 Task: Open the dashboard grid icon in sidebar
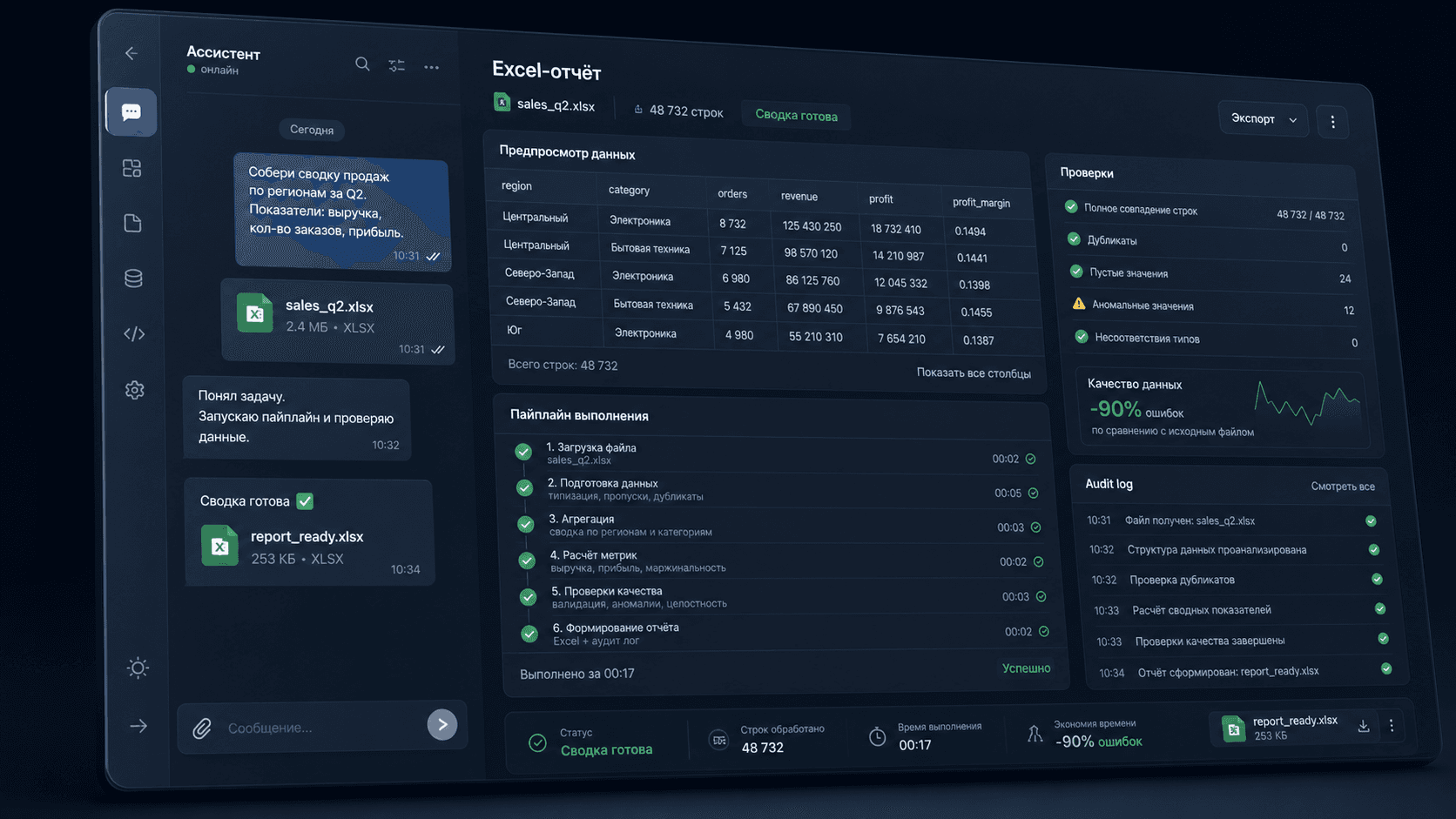click(x=132, y=168)
